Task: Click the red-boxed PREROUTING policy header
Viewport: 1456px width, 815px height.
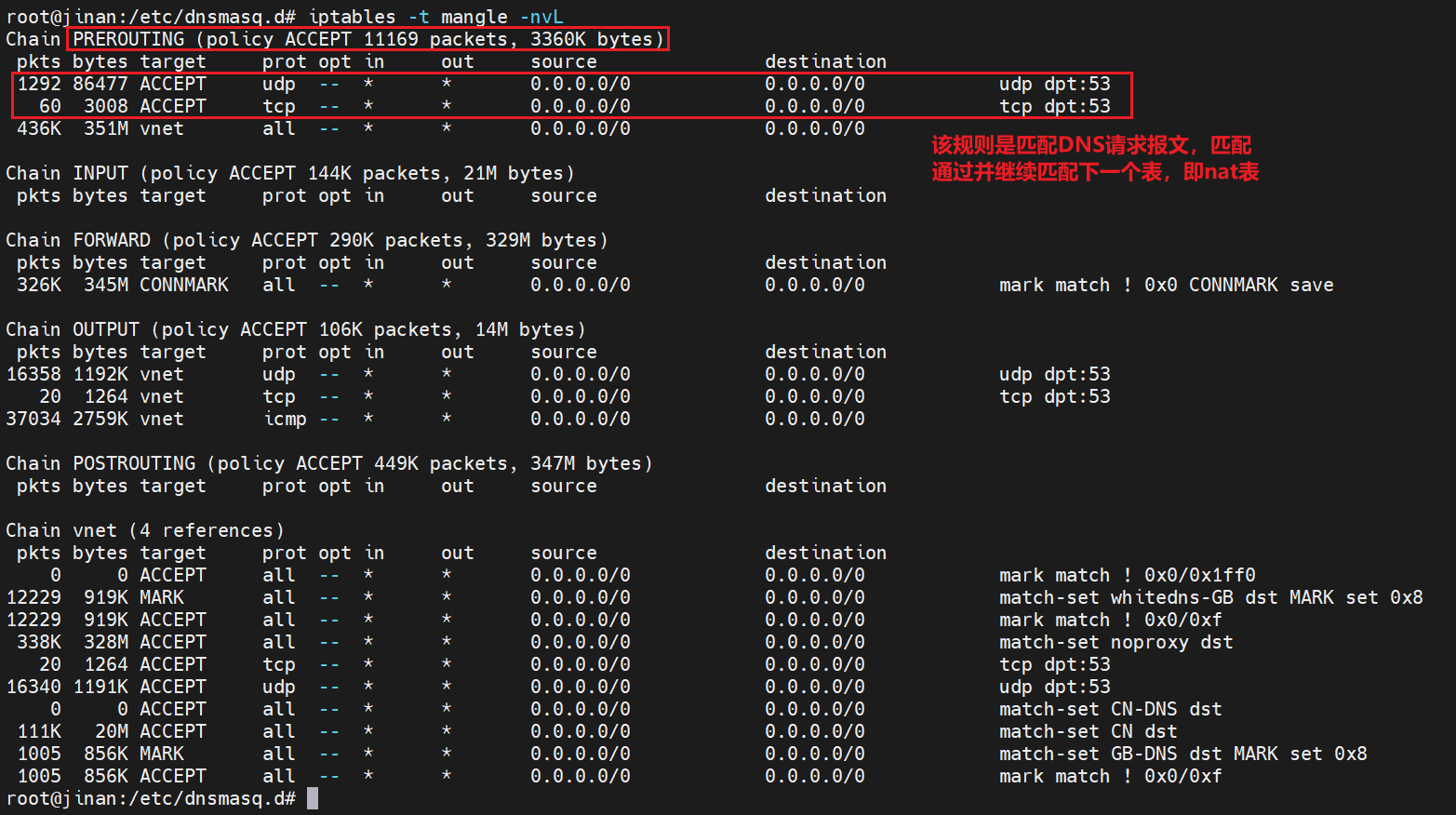Action: 367,39
